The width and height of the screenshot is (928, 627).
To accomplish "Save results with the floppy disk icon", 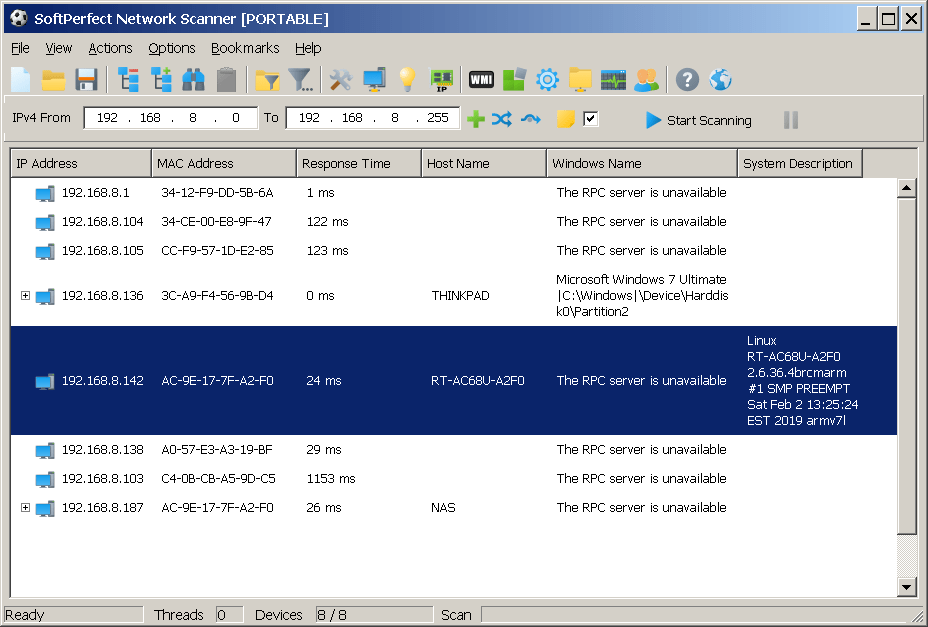I will click(x=86, y=80).
